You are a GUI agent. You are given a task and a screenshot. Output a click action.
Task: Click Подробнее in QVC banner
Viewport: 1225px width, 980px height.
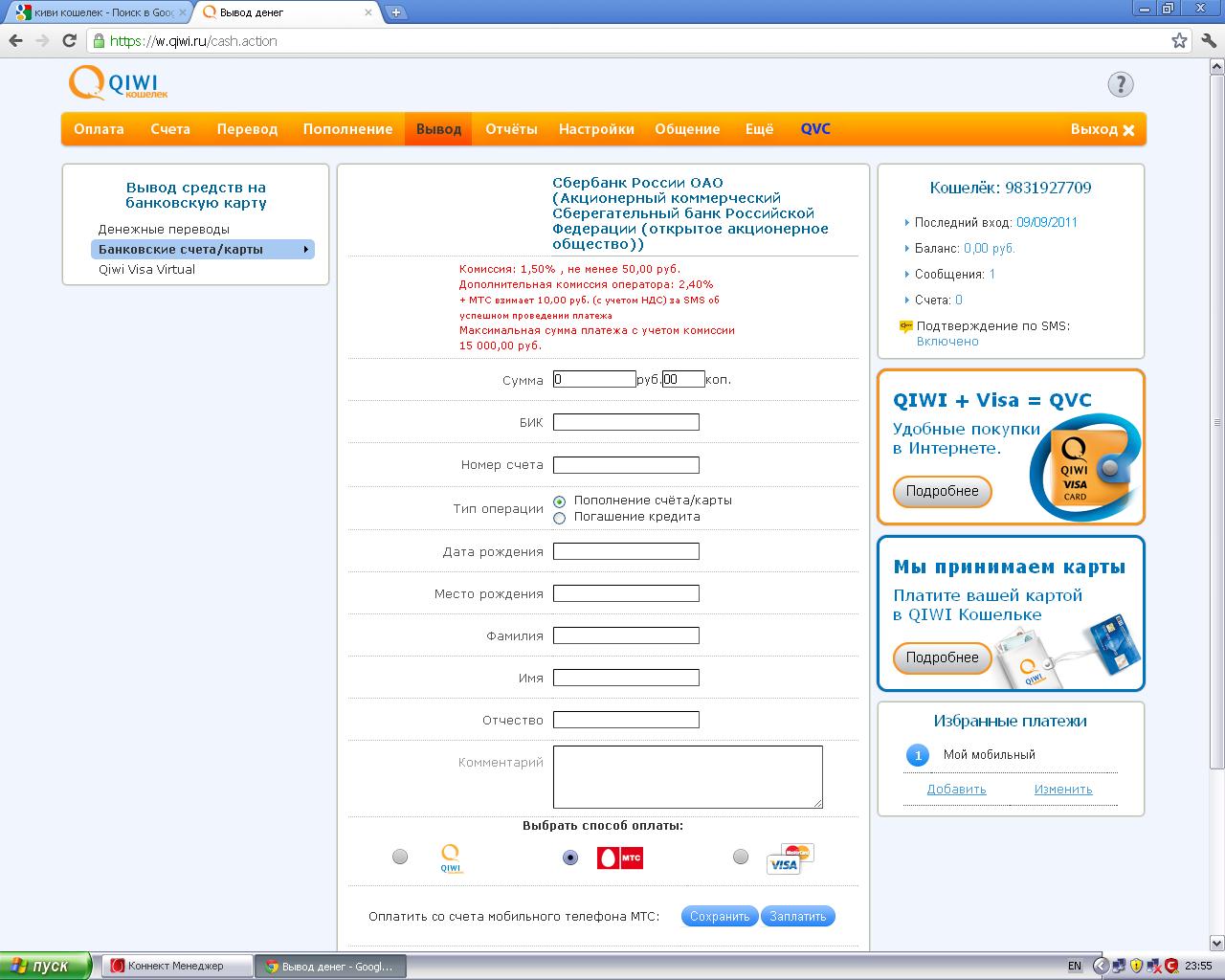(943, 491)
